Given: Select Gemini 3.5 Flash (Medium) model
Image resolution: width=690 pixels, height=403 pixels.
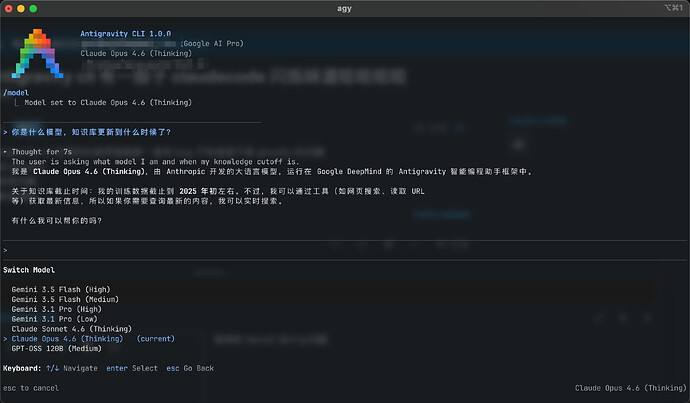Looking at the screenshot, I should click(x=65, y=299).
